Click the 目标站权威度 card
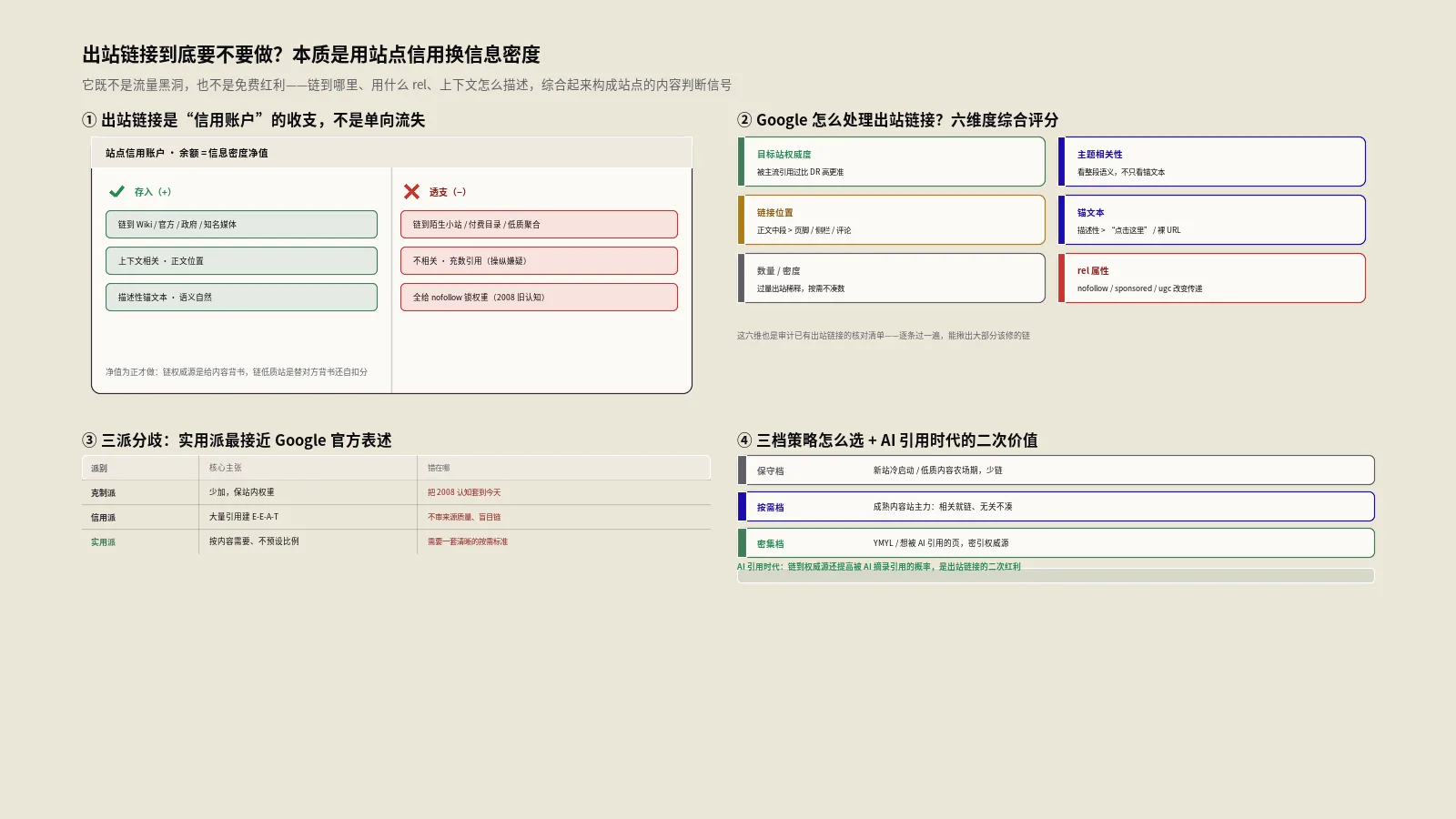 pos(891,162)
